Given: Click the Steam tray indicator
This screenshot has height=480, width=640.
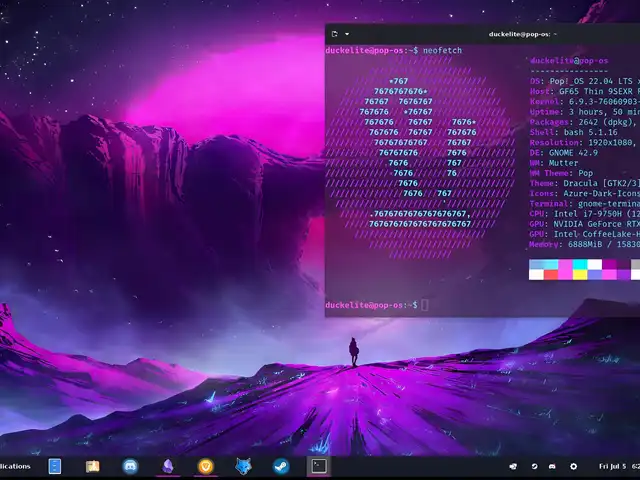Looking at the screenshot, I should 553,466.
